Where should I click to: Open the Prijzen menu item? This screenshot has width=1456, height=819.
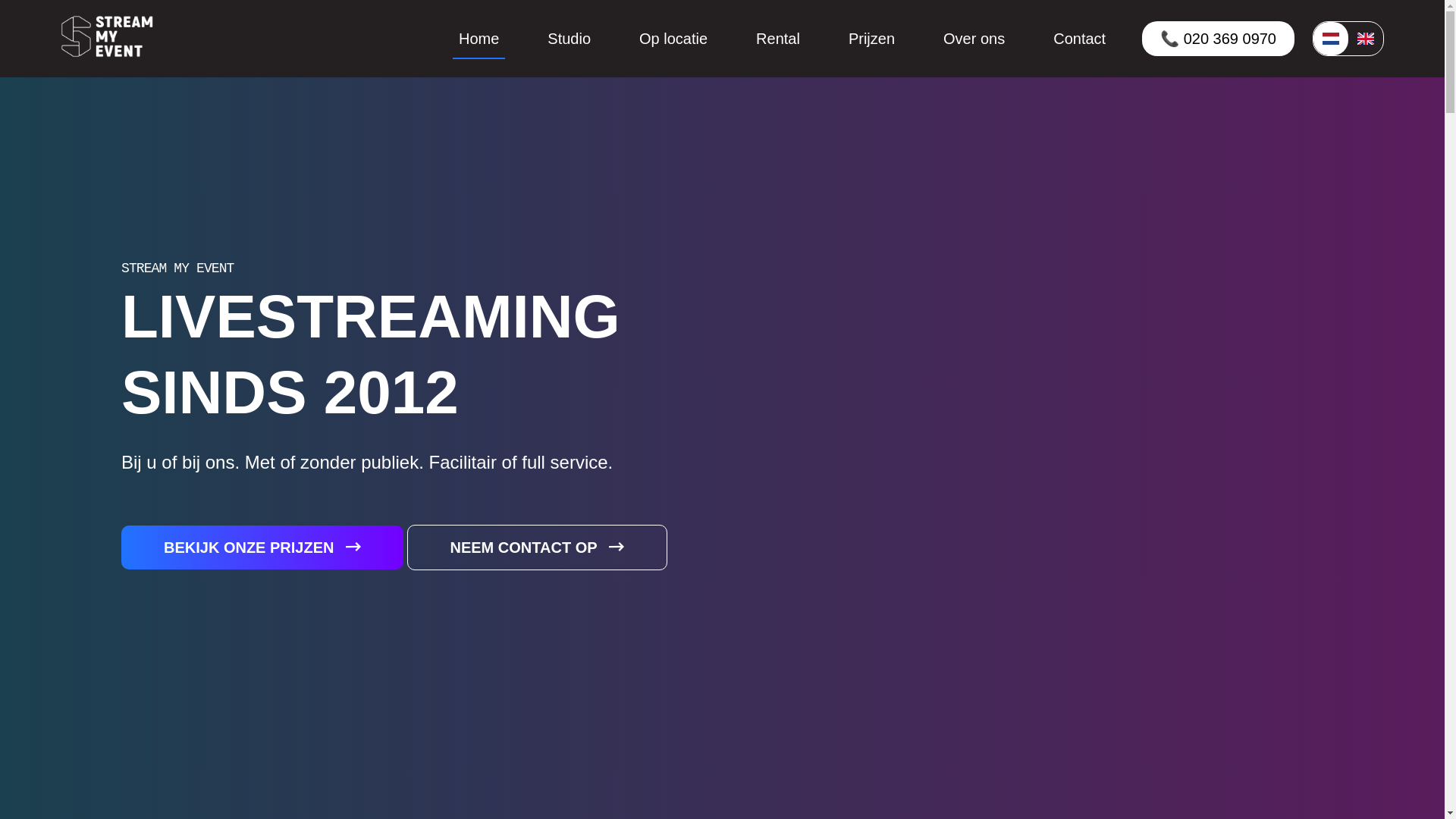pos(871,39)
